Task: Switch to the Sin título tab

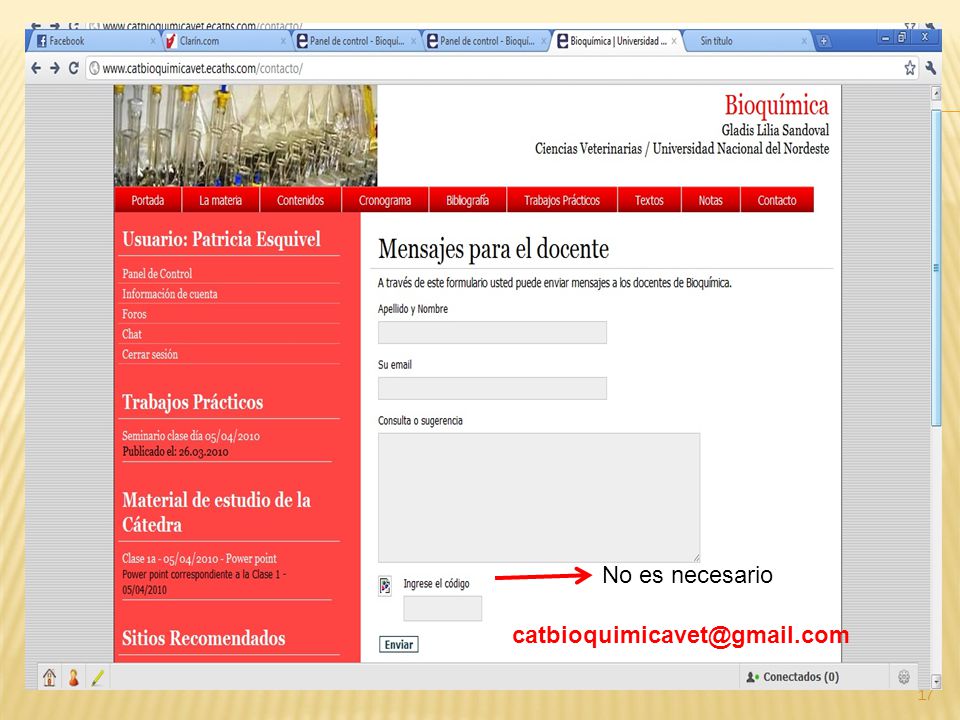Action: pos(747,41)
